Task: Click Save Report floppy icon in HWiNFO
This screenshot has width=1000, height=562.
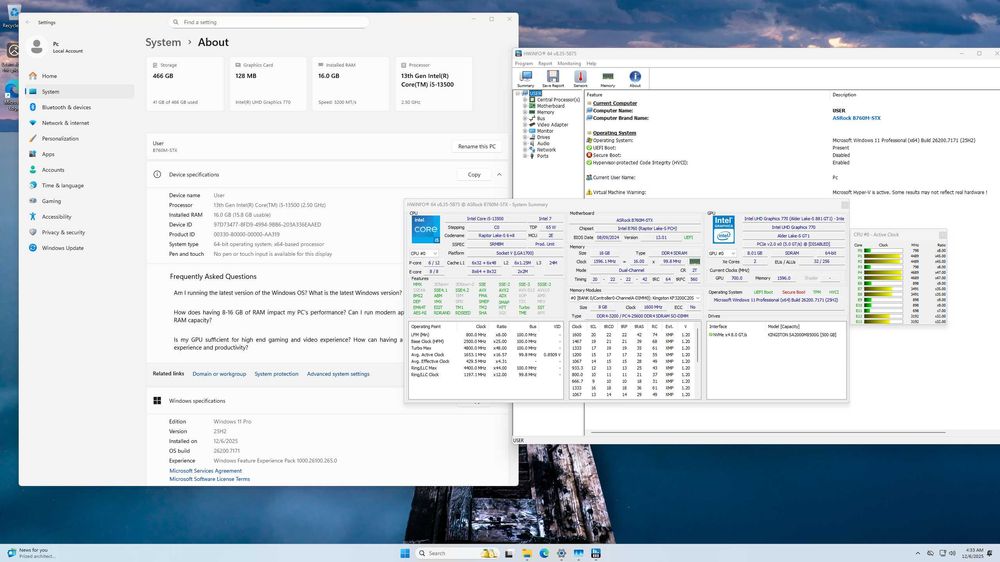Action: click(x=553, y=79)
